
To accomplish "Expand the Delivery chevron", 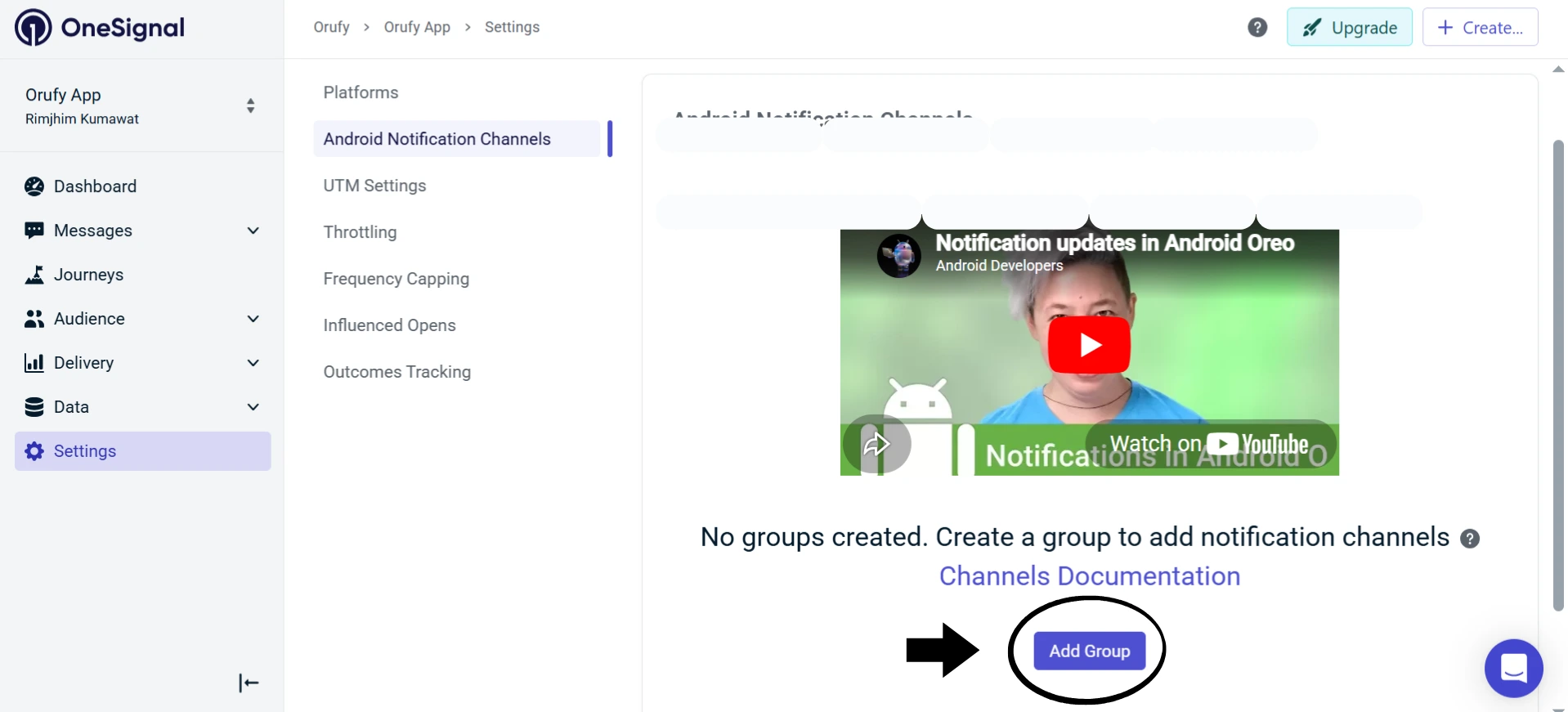I will click(x=253, y=363).
